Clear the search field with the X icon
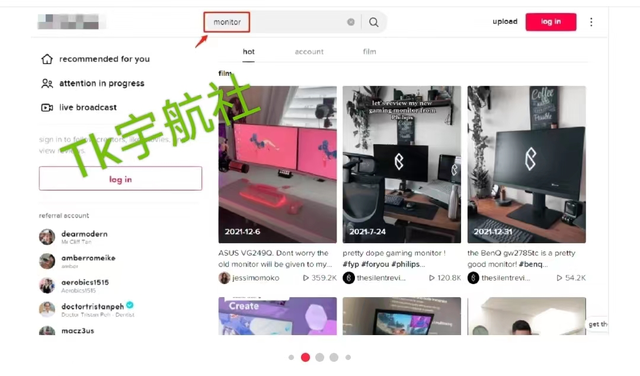Screen dimensions: 640x376 coord(351,22)
